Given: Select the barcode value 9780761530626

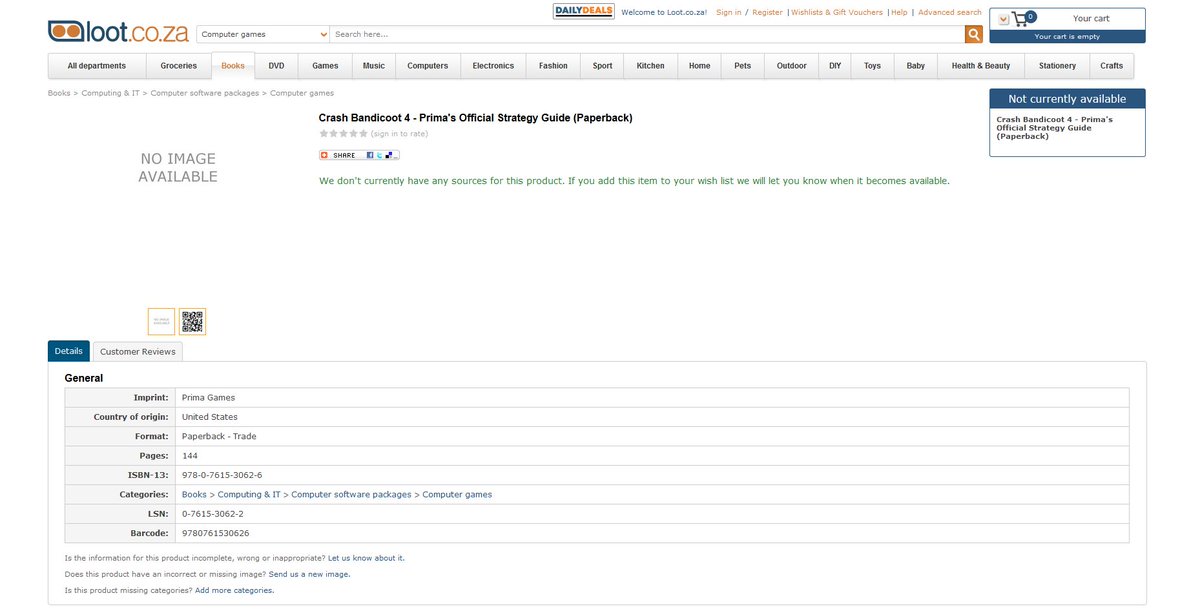Looking at the screenshot, I should point(215,533).
